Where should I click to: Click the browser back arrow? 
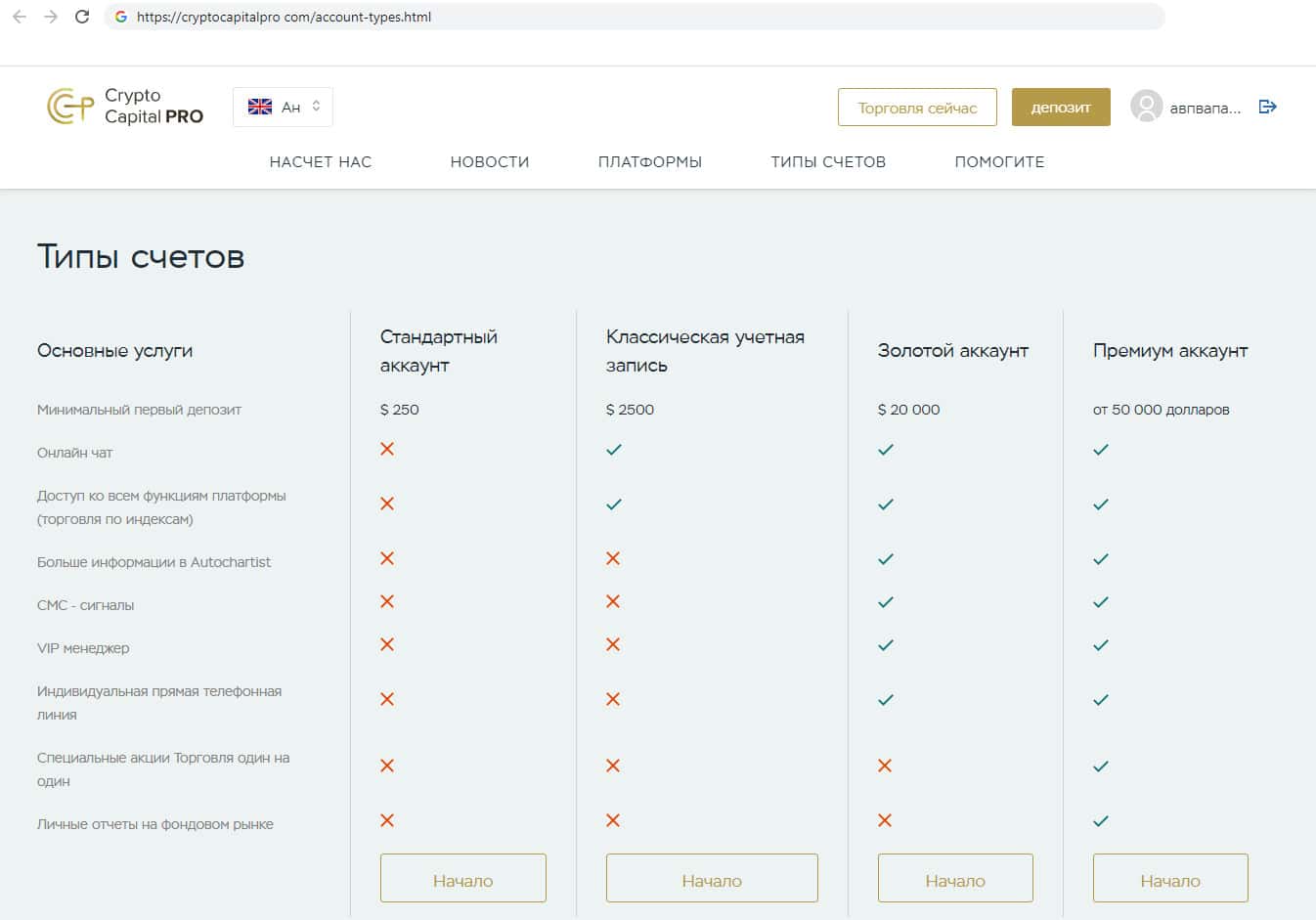coord(20,17)
